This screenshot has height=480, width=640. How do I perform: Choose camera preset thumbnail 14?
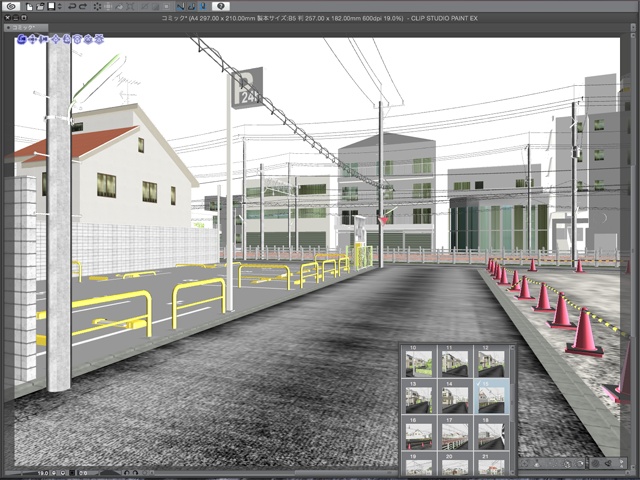(455, 397)
